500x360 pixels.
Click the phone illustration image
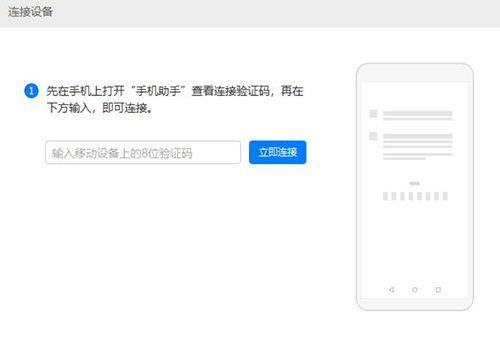coord(415,187)
